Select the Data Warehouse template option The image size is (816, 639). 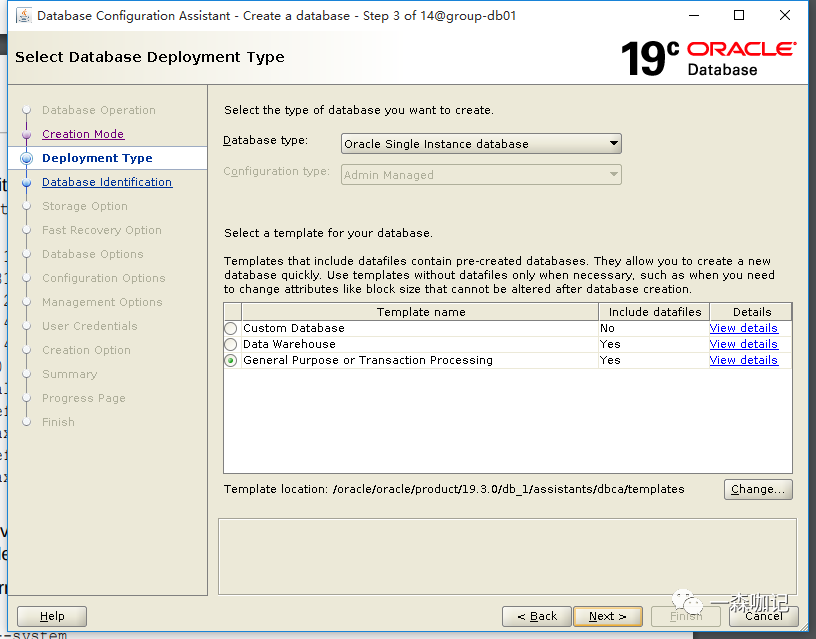pyautogui.click(x=231, y=344)
